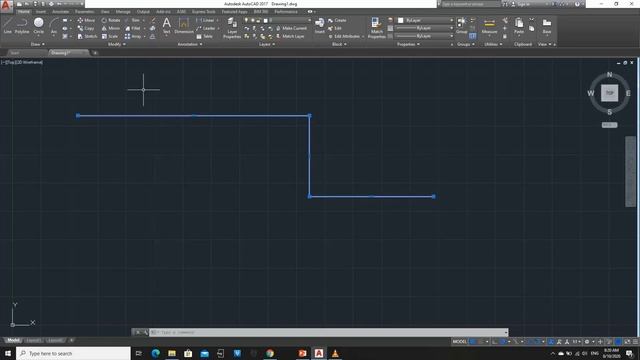Open the AutoCAD application menu

pyautogui.click(x=6, y=6)
